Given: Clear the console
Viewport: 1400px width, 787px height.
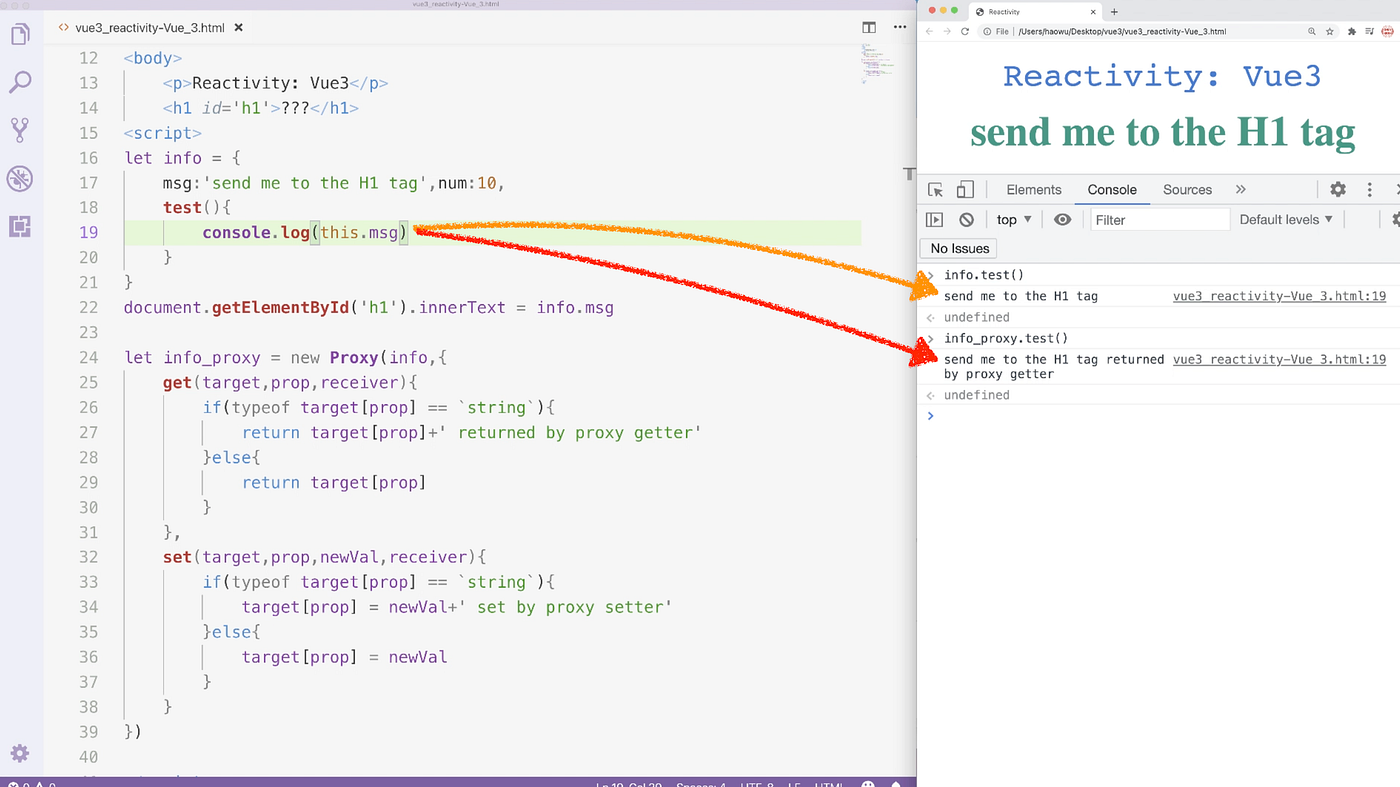Looking at the screenshot, I should [966, 220].
